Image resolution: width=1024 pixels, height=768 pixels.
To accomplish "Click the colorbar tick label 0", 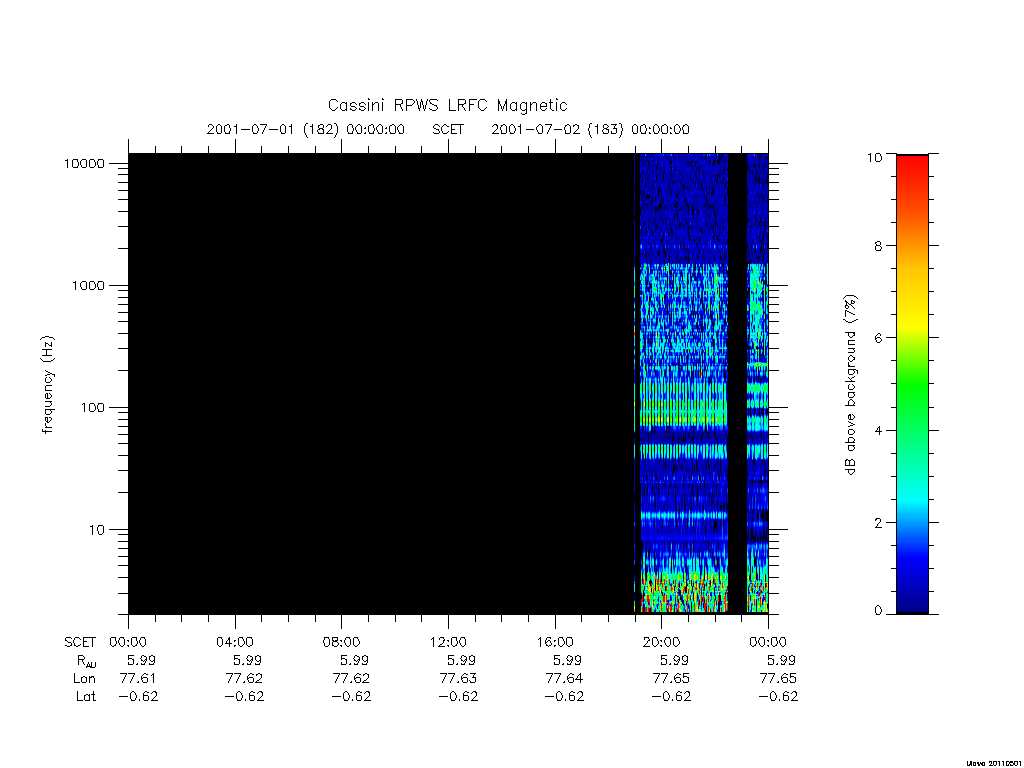I will (878, 611).
